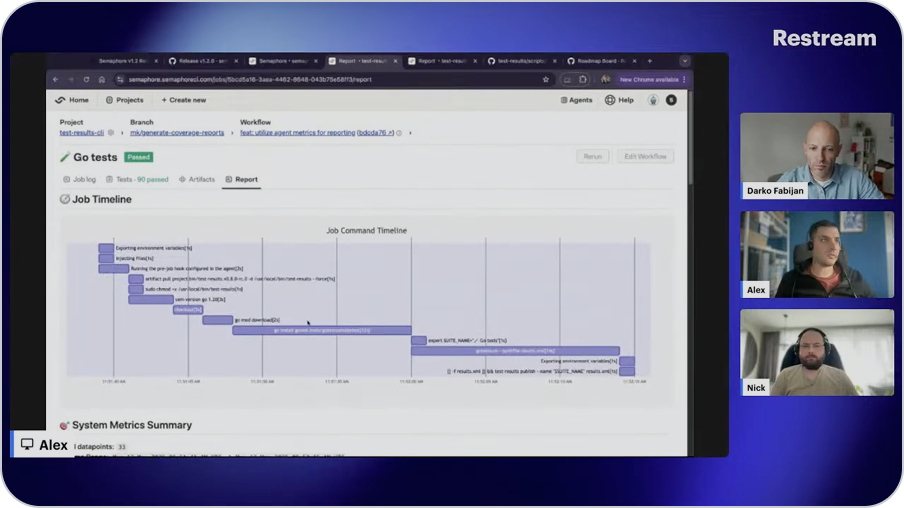Click the Rerun button

pyautogui.click(x=593, y=156)
